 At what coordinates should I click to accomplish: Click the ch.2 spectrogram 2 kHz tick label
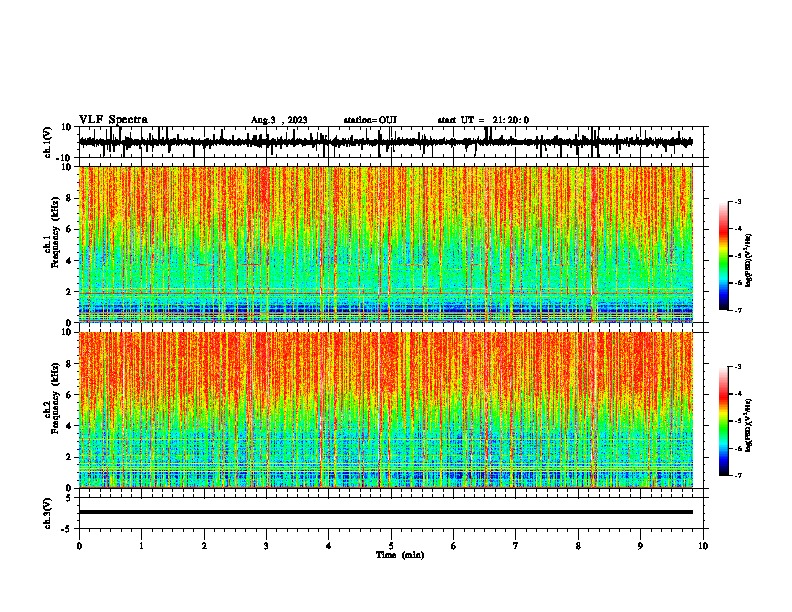(69, 457)
